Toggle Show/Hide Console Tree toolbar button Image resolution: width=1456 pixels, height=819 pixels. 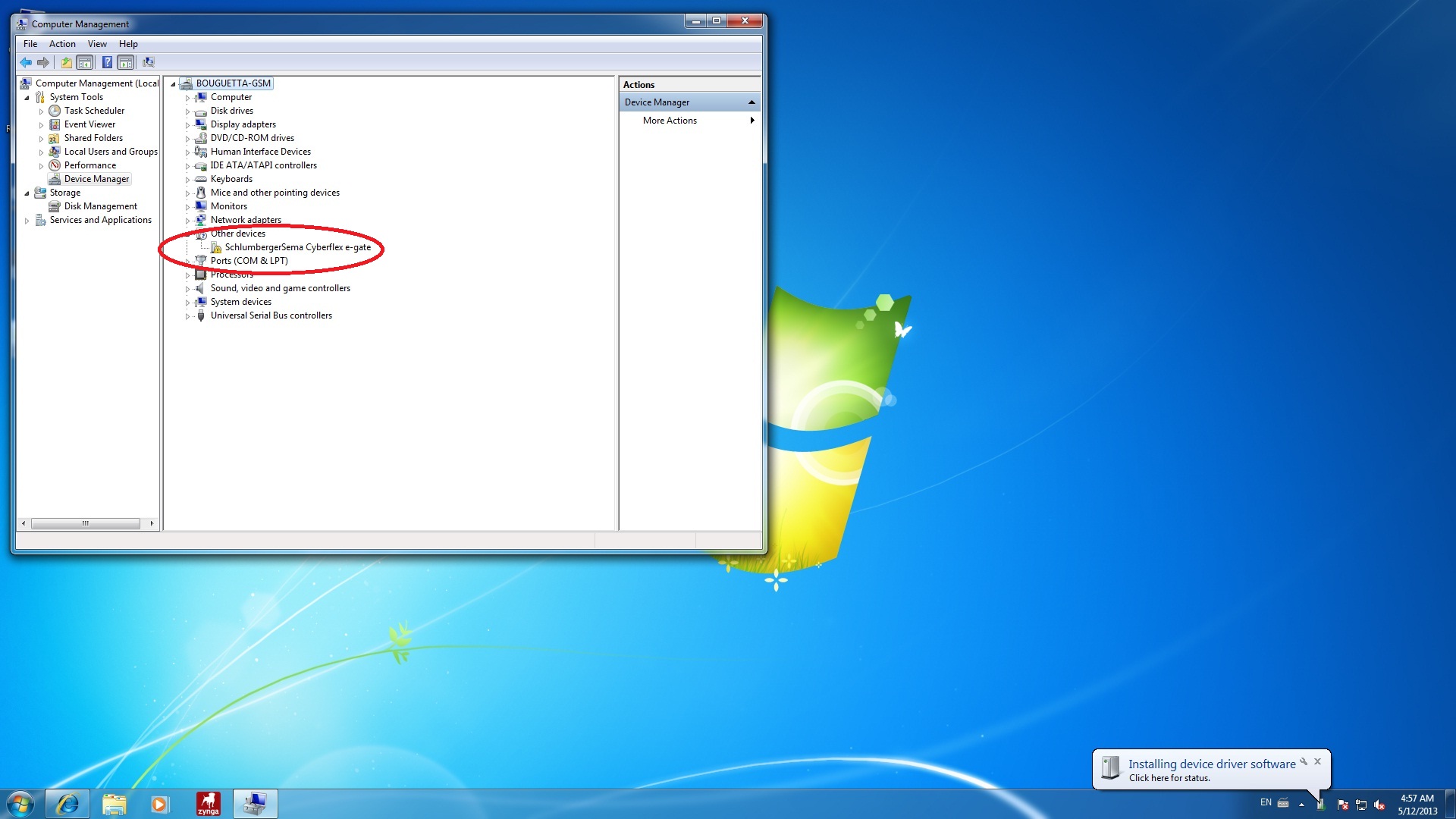pyautogui.click(x=85, y=62)
